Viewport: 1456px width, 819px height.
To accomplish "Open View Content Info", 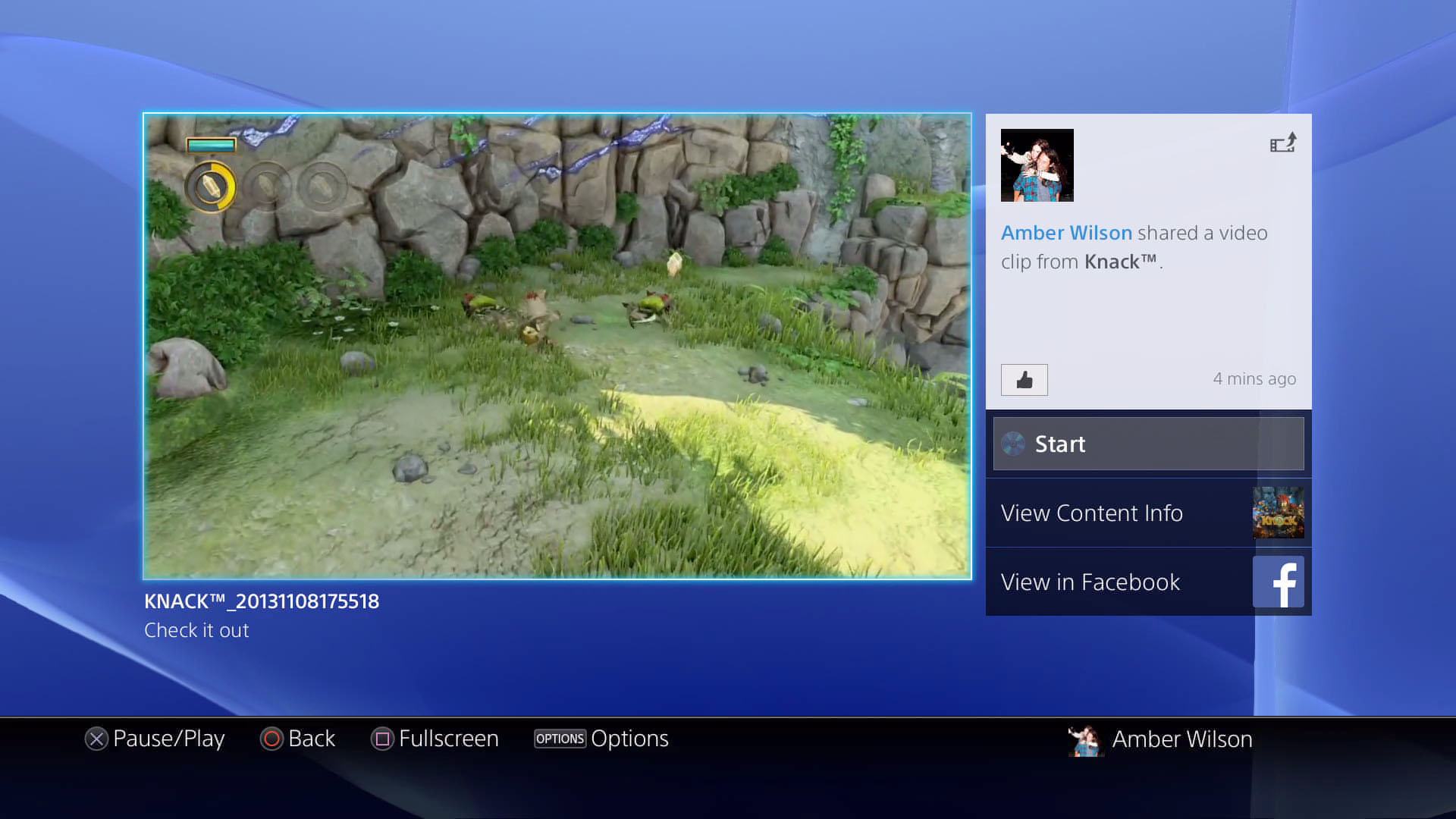I will [1149, 513].
